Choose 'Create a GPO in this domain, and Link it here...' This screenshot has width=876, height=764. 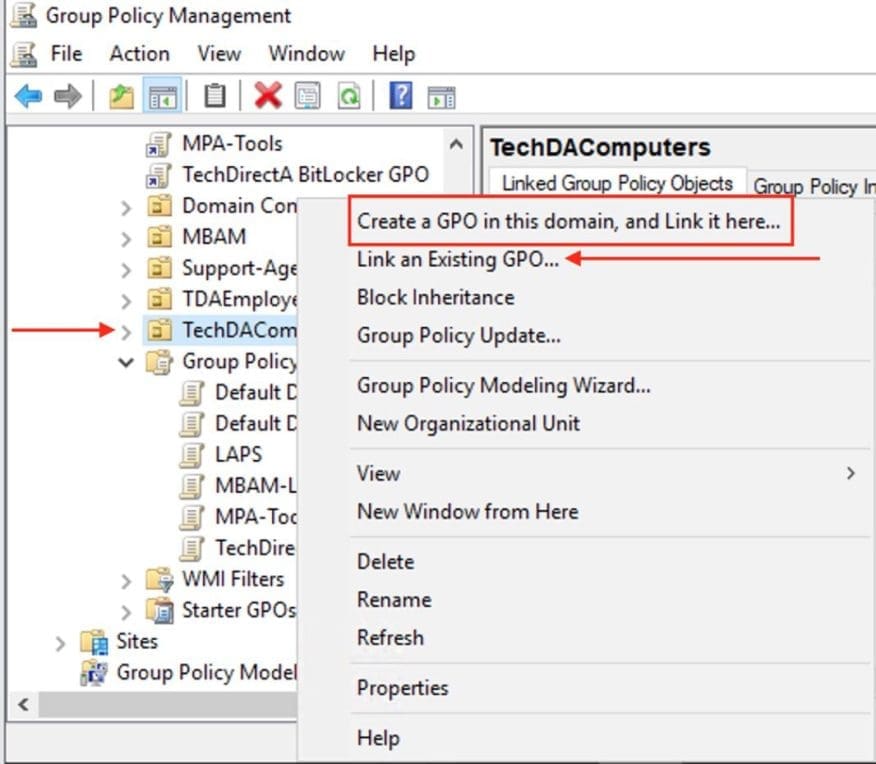coord(568,221)
